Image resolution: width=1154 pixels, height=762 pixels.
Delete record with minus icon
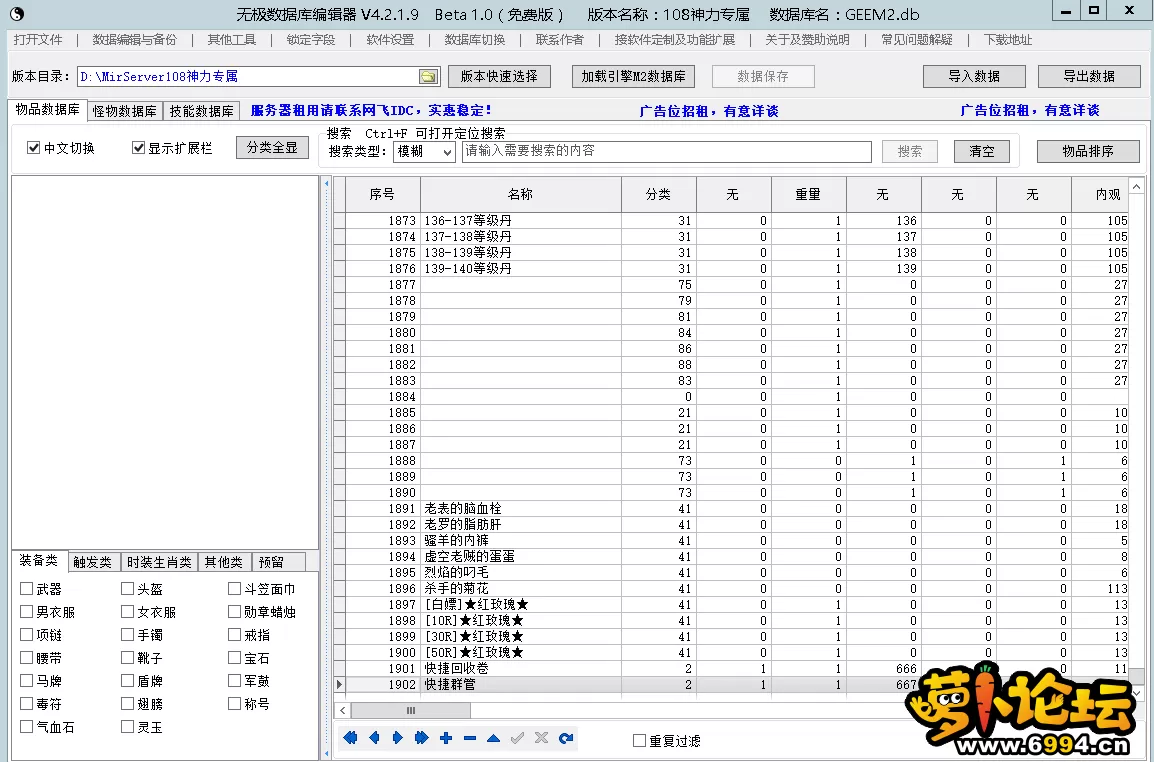tap(470, 738)
